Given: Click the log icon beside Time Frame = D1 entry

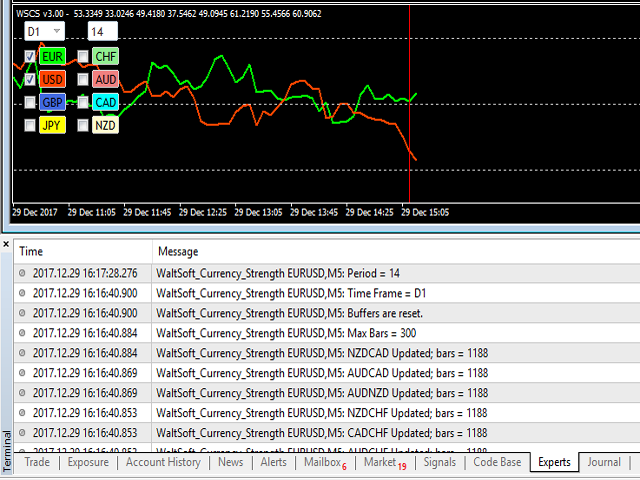Looking at the screenshot, I should tap(23, 292).
